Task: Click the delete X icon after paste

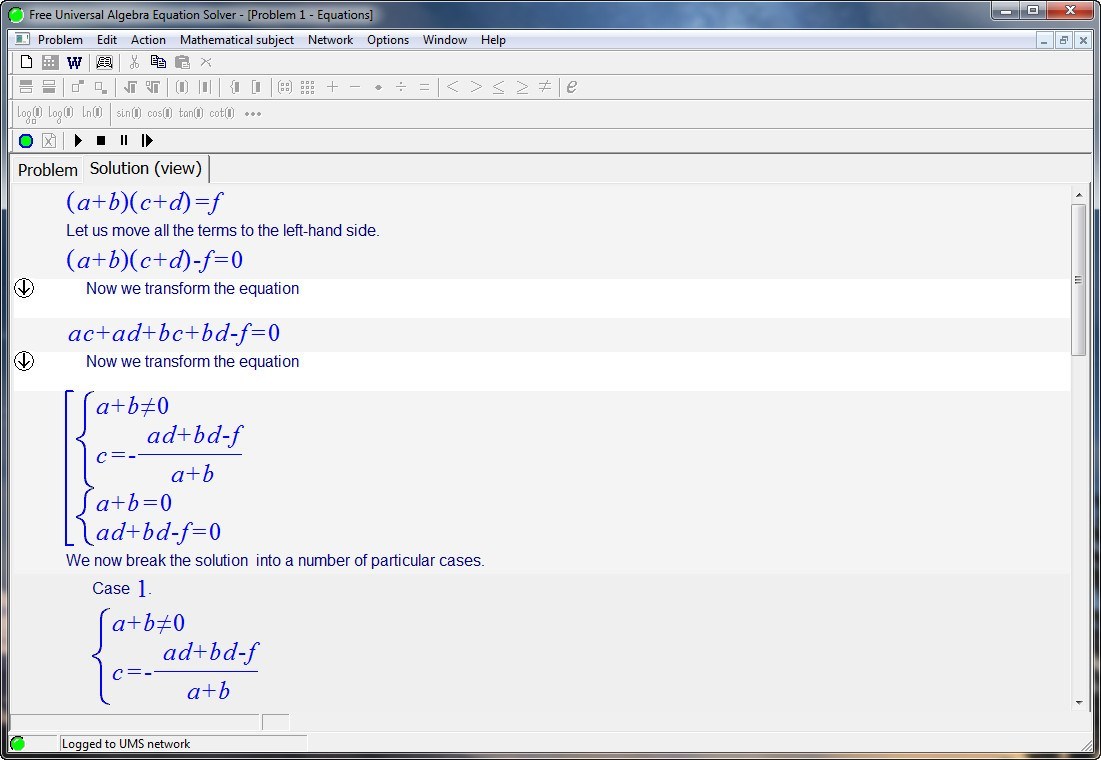Action: (206, 63)
